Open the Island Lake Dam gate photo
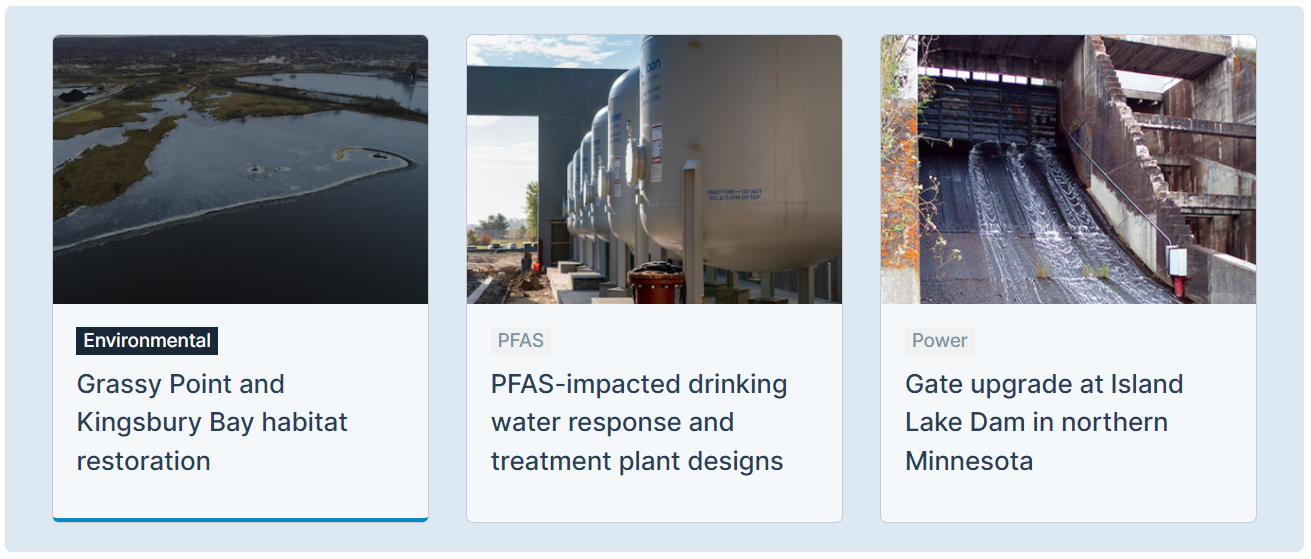Viewport: 1311px width, 559px height. [x=1068, y=169]
